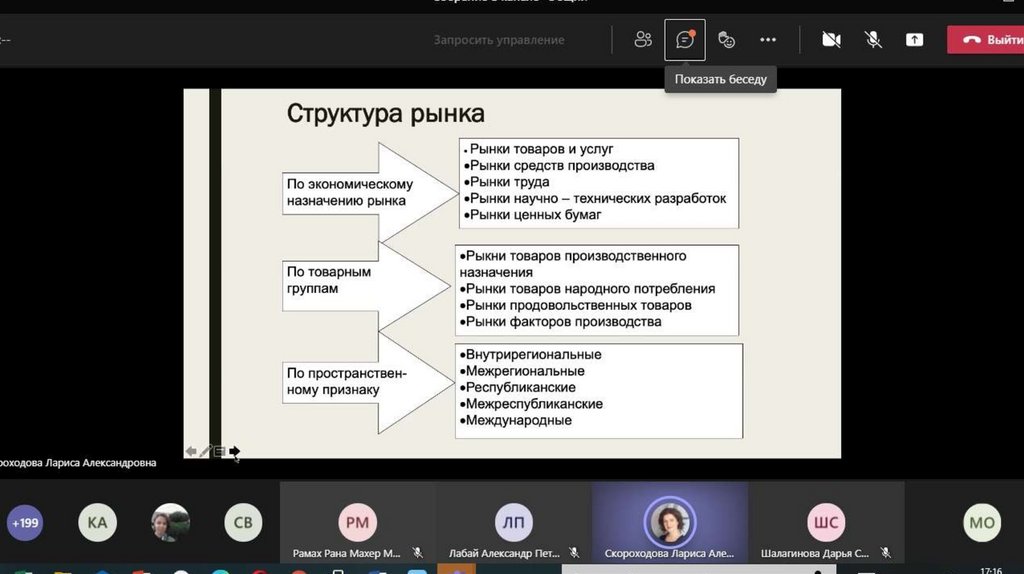Click Рынки продовольственных товаров bullet
Screen dimensions: 1024x574
point(575,305)
